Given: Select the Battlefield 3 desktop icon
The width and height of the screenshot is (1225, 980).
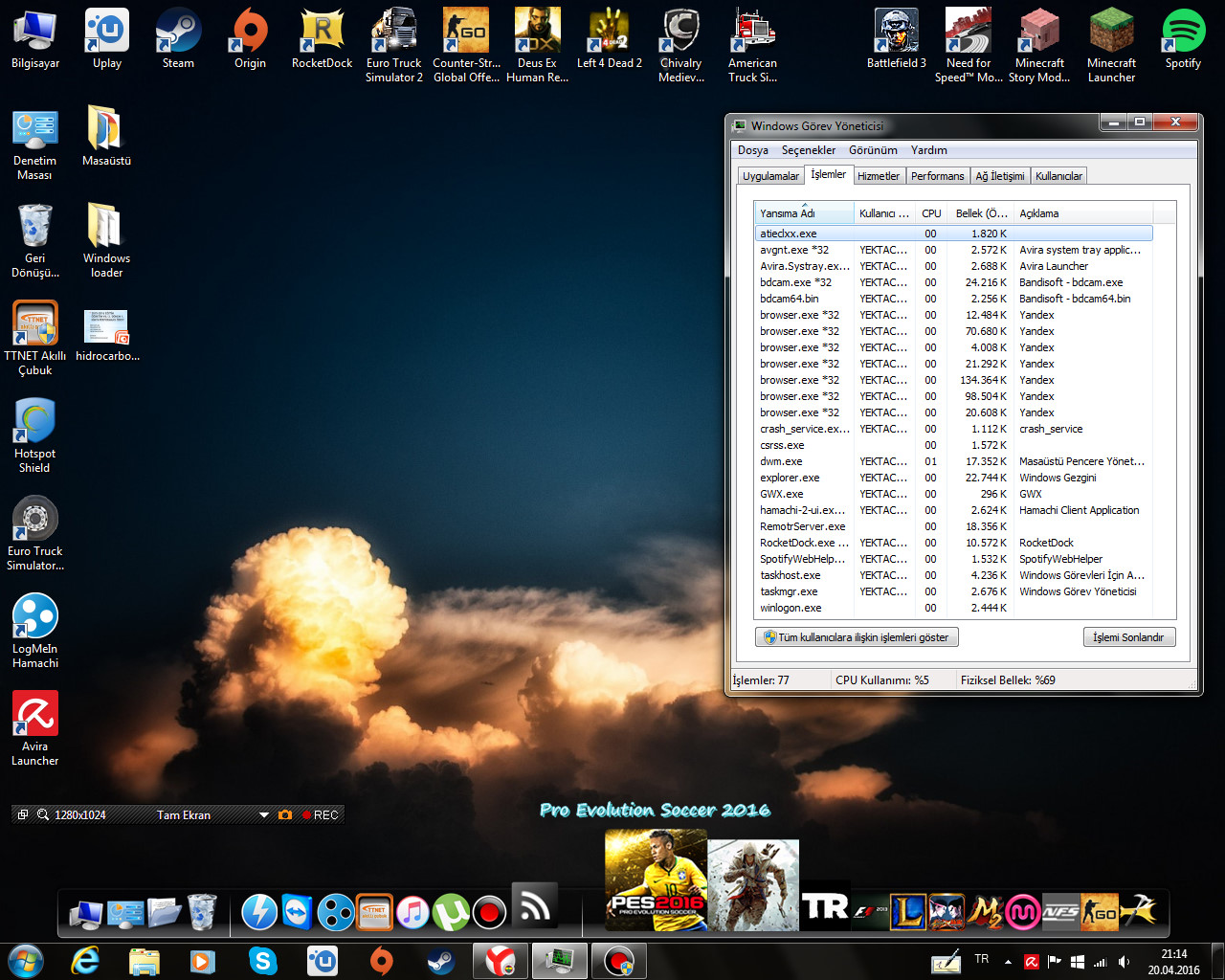Looking at the screenshot, I should tap(897, 38).
